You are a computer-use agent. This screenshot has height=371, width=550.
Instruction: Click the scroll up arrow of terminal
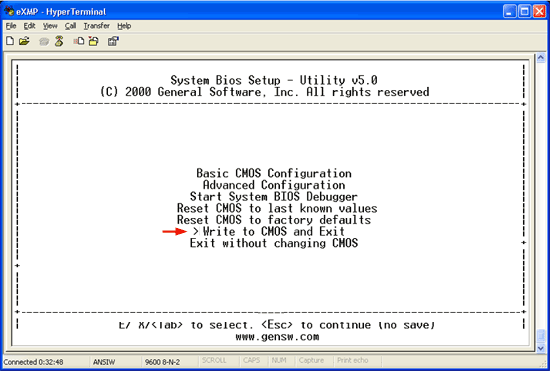(541, 58)
